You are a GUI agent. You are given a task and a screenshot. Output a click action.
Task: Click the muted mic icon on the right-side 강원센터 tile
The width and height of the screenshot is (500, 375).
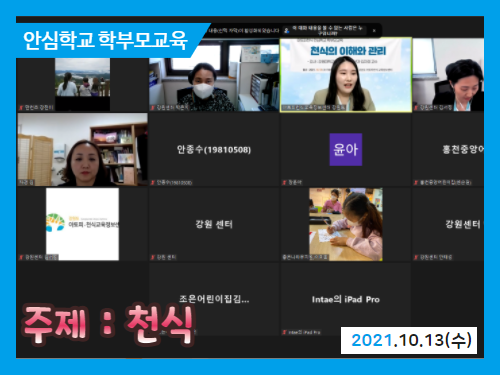[x=416, y=257]
